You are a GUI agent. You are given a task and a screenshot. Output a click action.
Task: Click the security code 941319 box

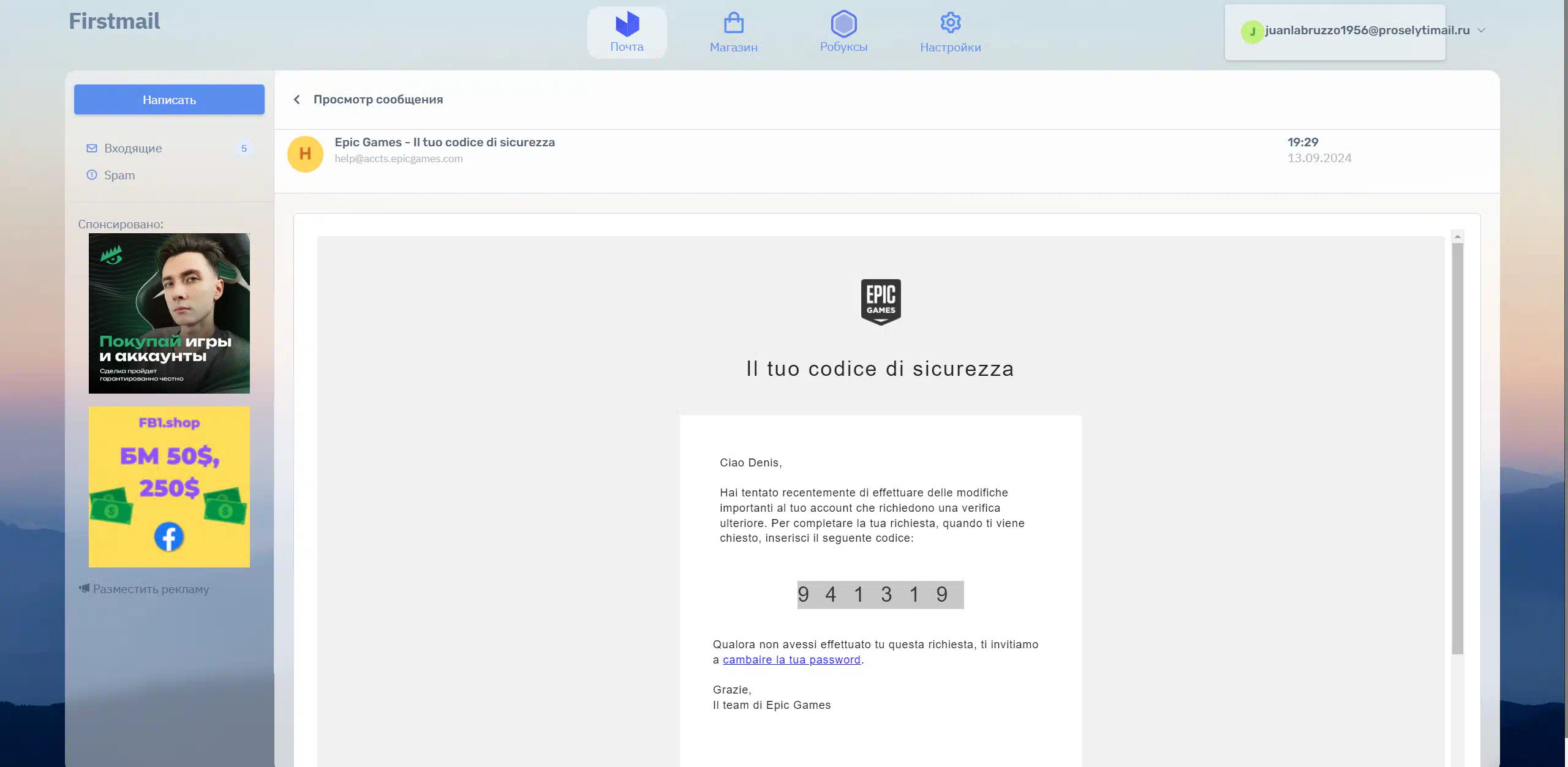pyautogui.click(x=880, y=594)
